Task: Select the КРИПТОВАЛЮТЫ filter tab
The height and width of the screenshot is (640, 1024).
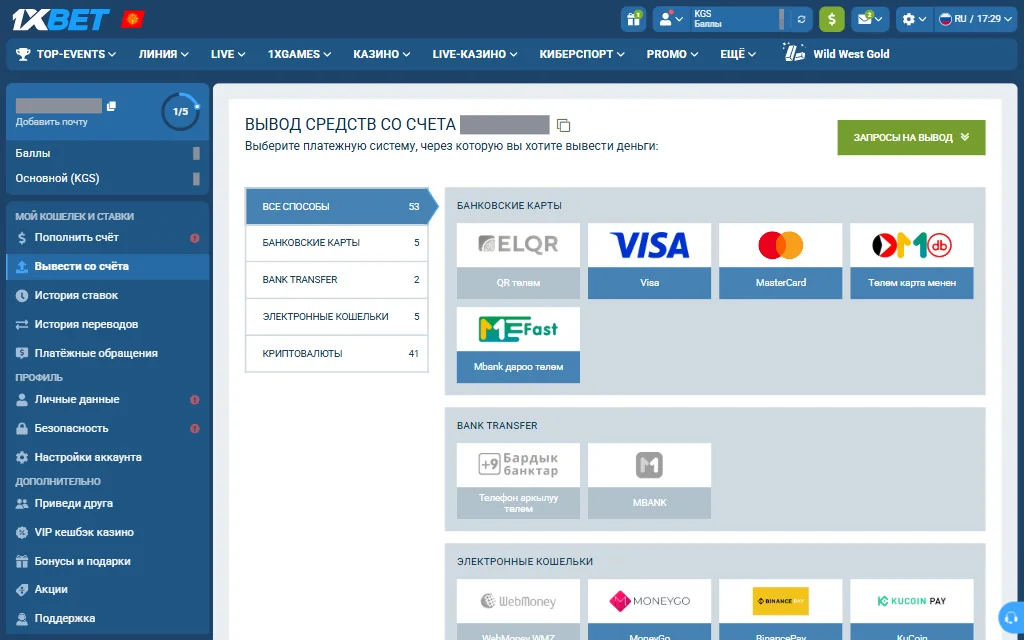Action: [x=337, y=354]
